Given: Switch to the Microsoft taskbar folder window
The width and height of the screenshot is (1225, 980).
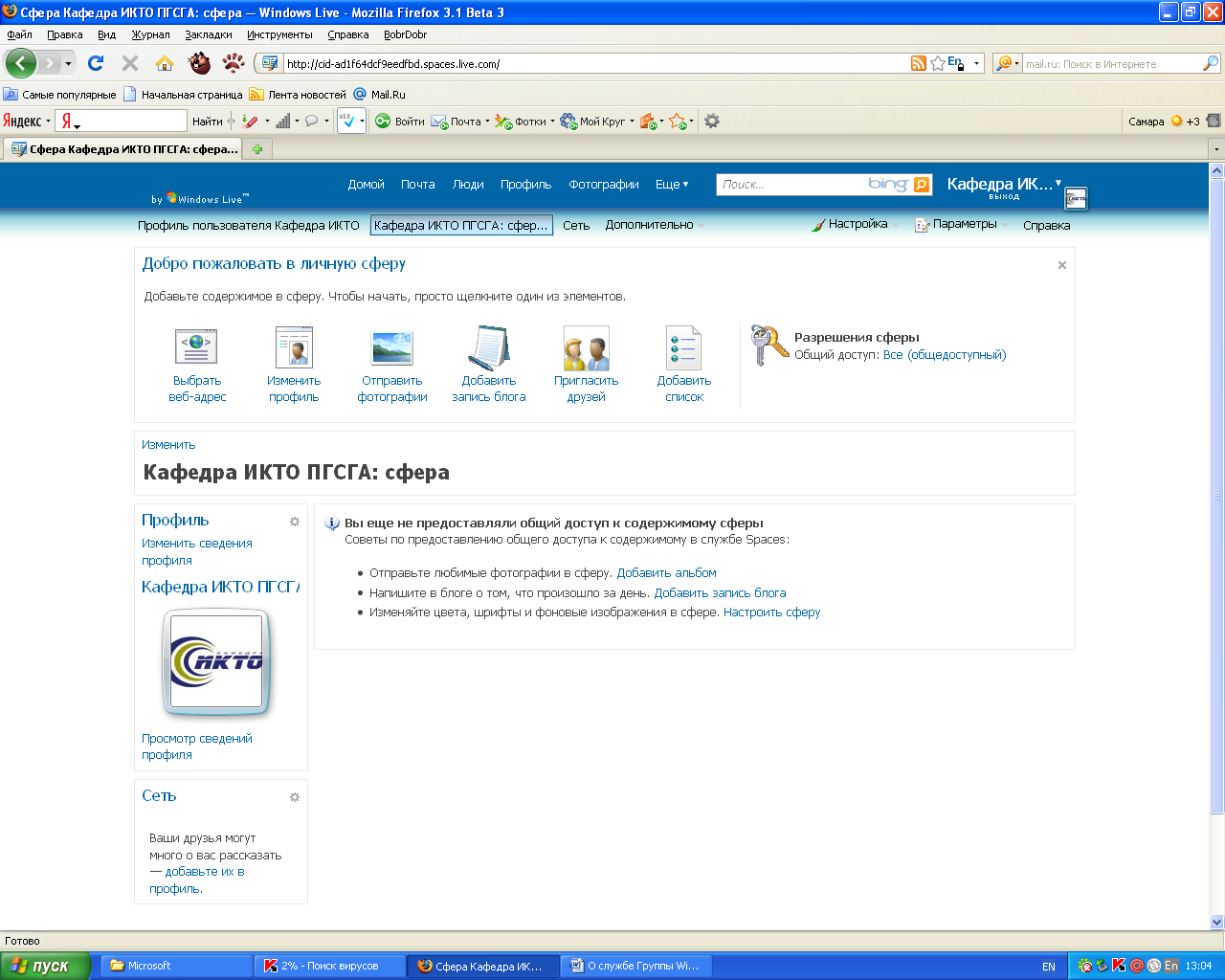Looking at the screenshot, I should point(175,966).
